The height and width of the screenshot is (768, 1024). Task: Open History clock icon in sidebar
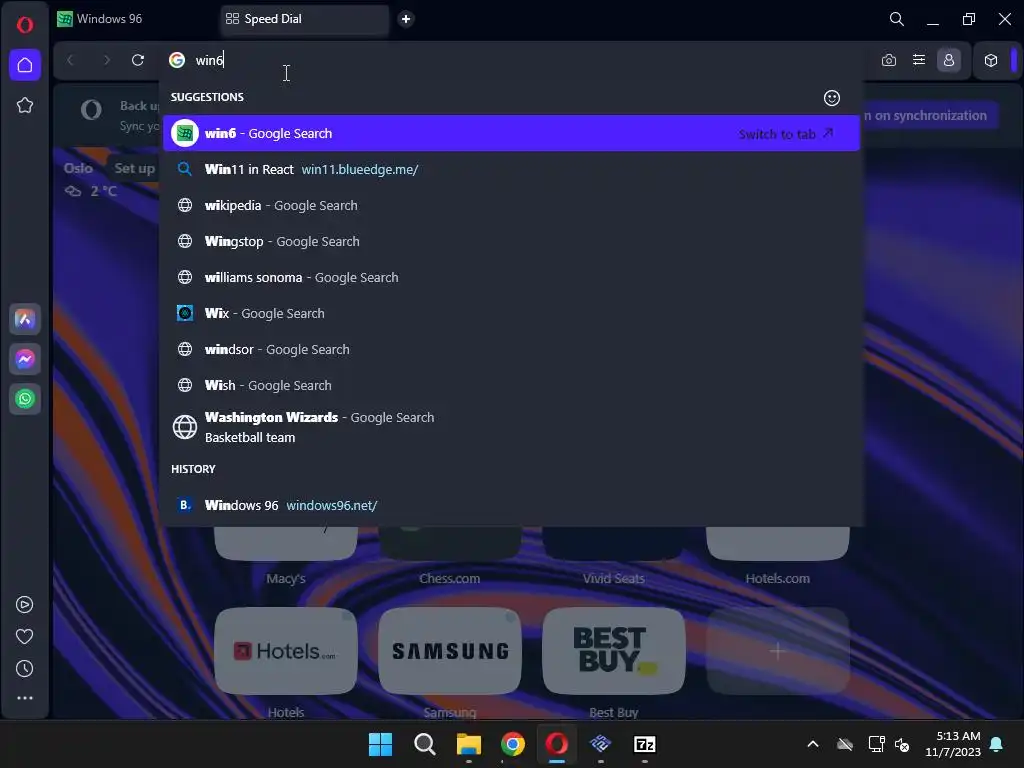24,669
